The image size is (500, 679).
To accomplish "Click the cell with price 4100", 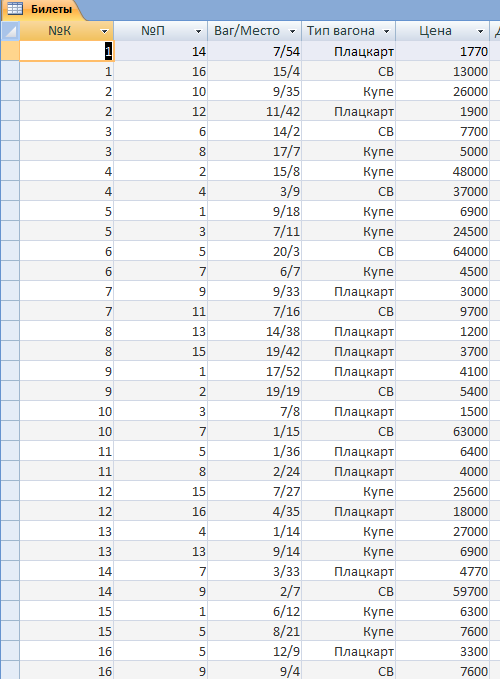I will point(442,371).
